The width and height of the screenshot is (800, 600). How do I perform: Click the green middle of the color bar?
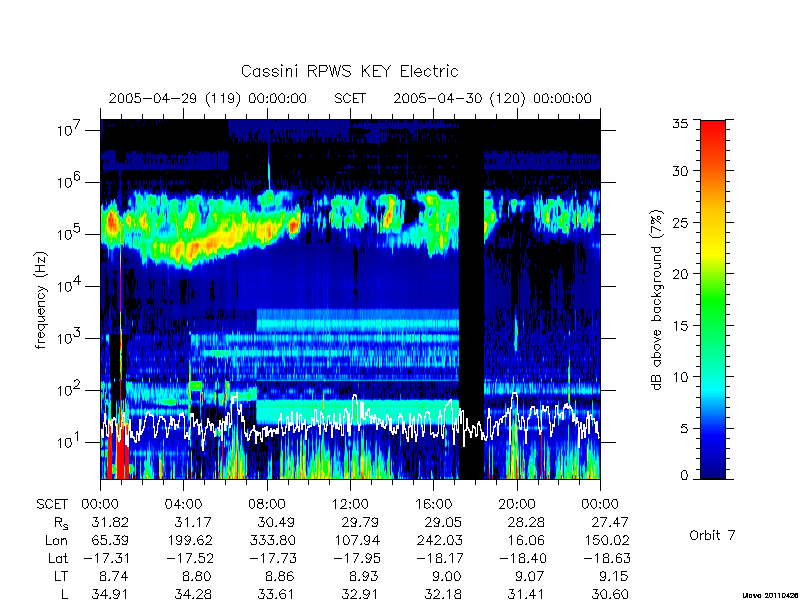pos(713,300)
